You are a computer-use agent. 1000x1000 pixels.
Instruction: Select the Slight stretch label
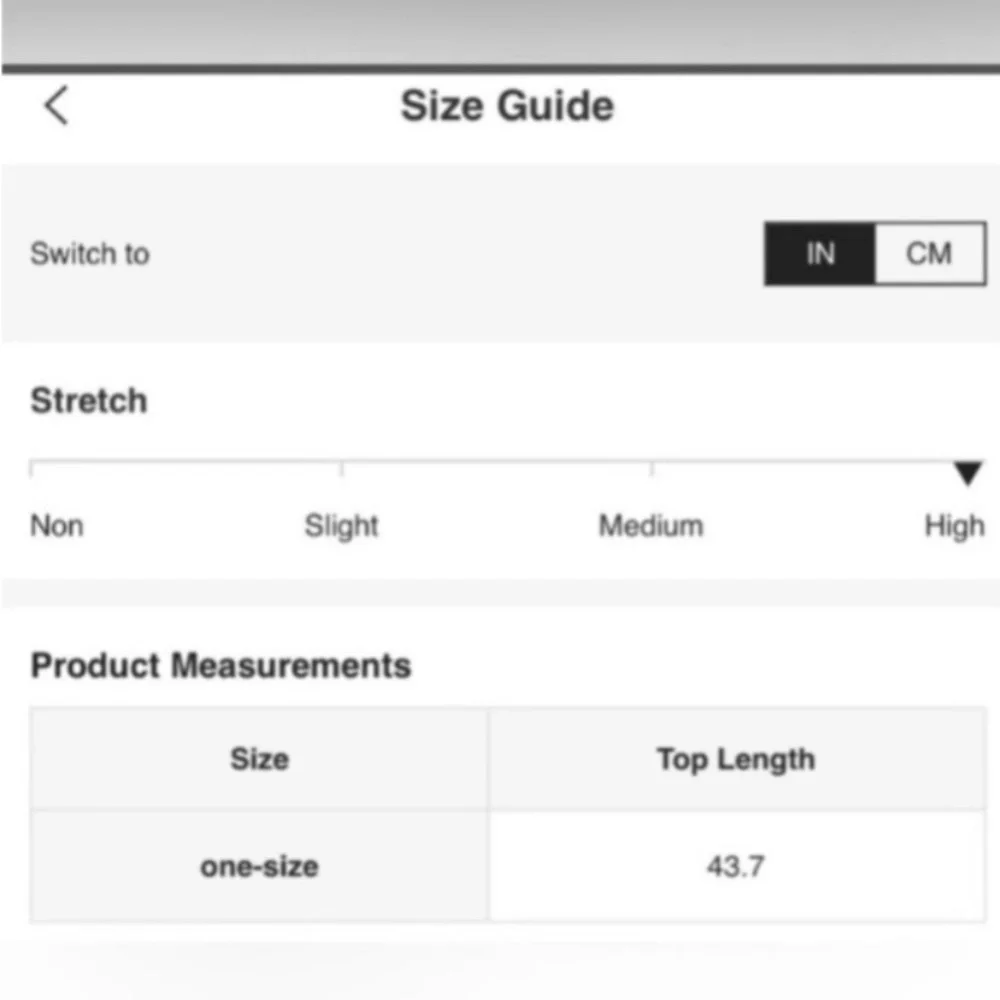[x=341, y=526]
